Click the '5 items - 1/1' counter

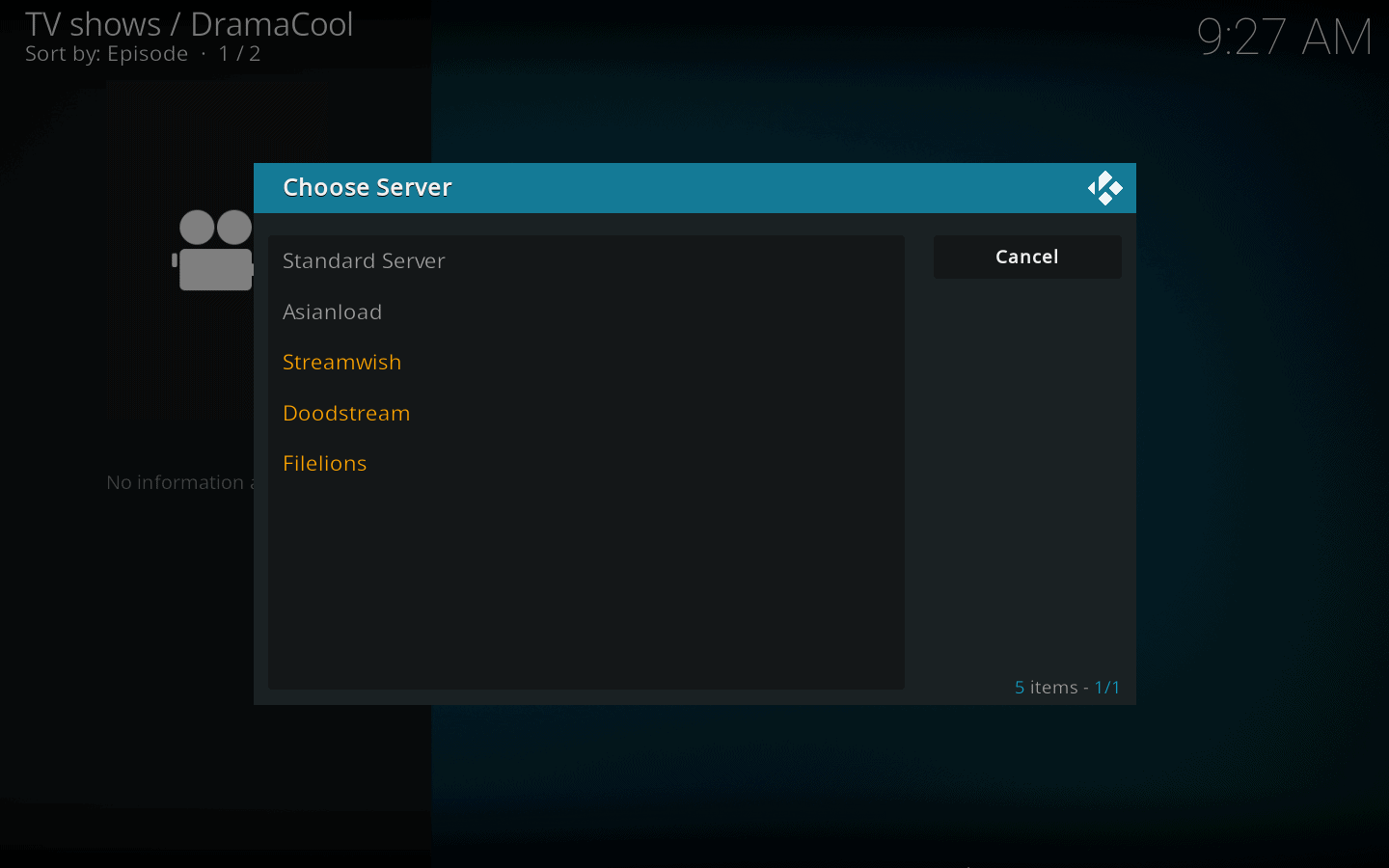click(x=1067, y=688)
